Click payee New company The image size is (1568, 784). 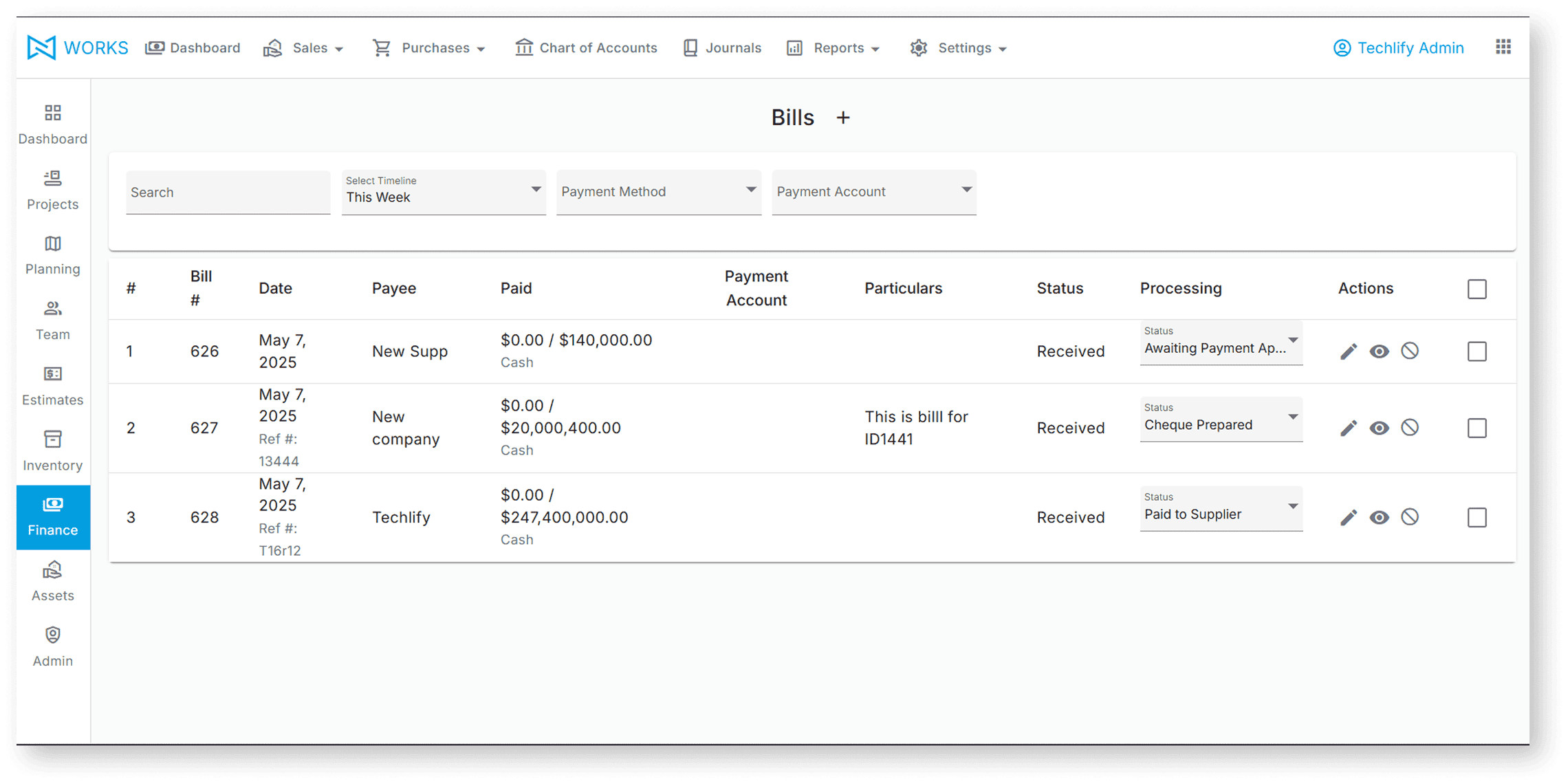click(406, 428)
